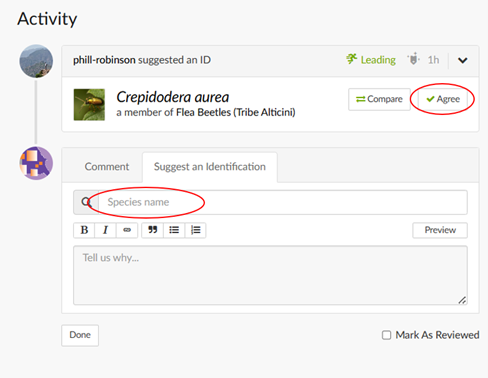This screenshot has height=378, width=488.
Task: Click the Leading runner icon
Action: click(x=351, y=59)
